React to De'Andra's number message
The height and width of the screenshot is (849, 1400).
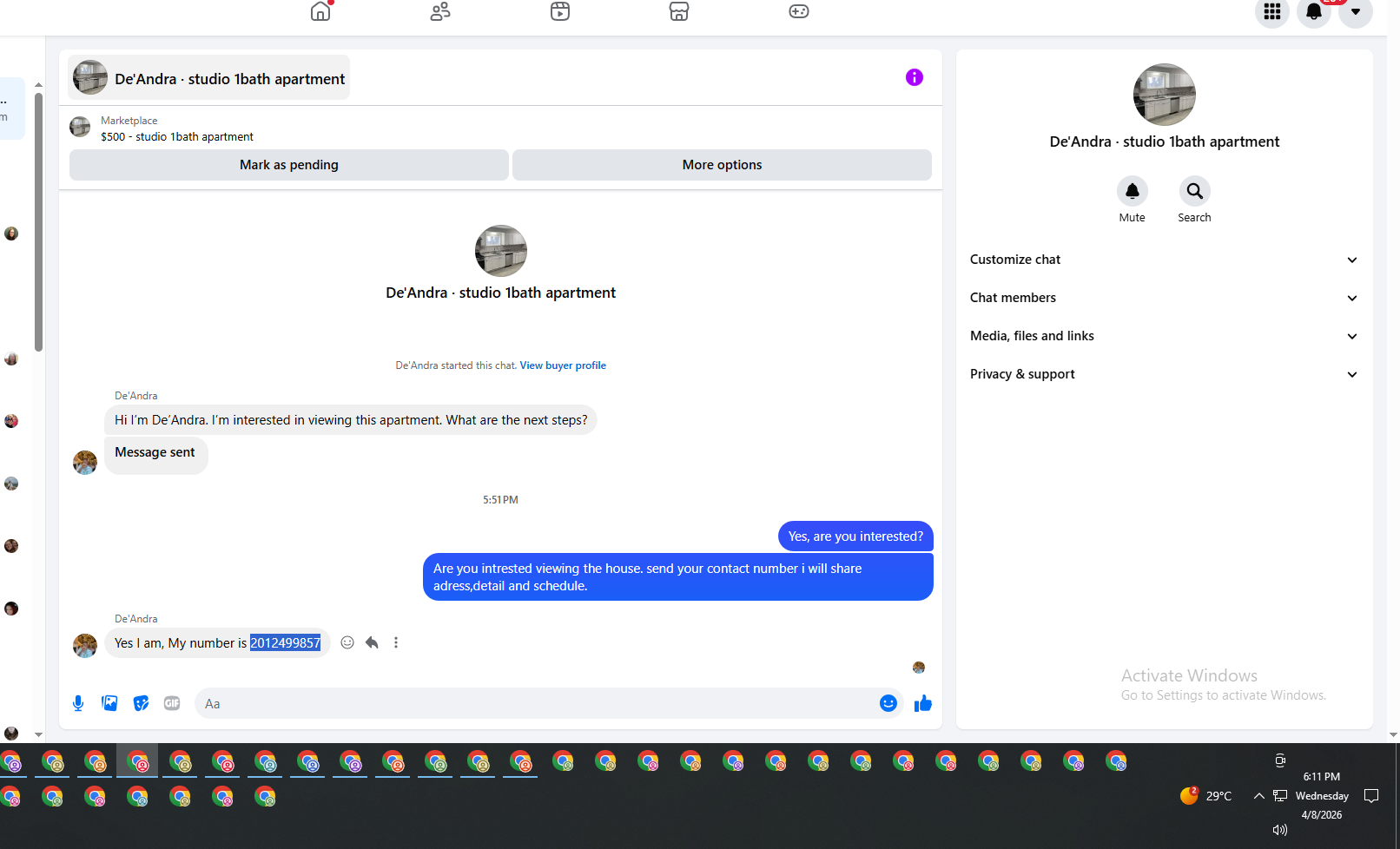(347, 642)
